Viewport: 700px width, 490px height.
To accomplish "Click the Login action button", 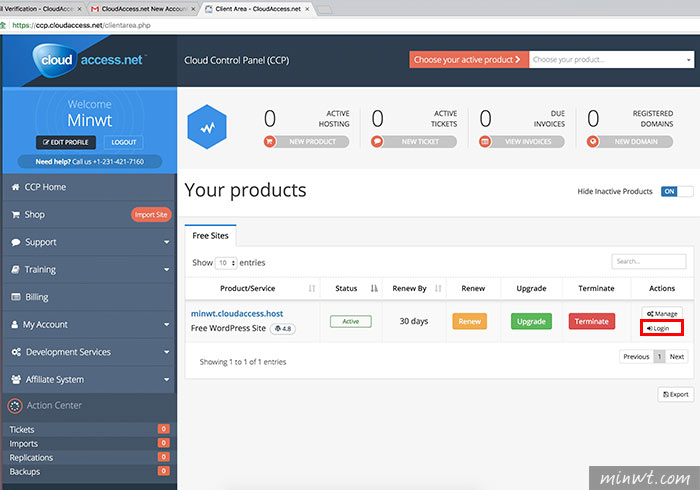I will click(662, 328).
